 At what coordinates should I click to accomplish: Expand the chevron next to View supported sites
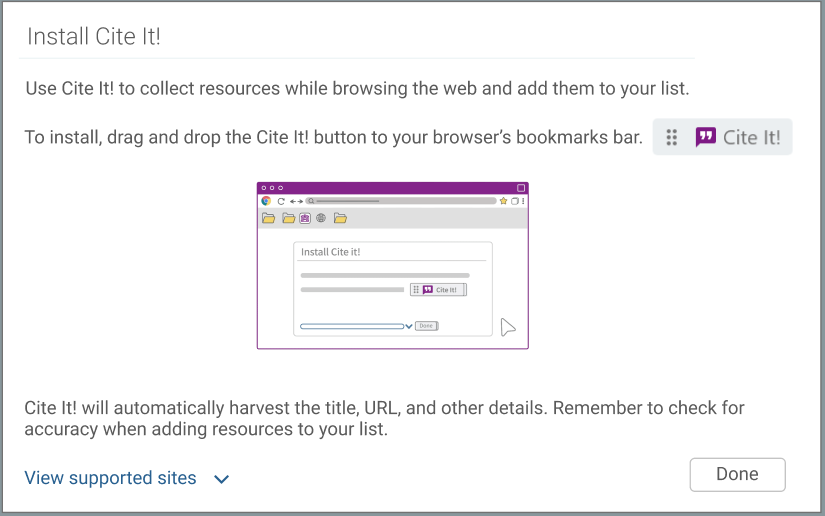[x=222, y=479]
